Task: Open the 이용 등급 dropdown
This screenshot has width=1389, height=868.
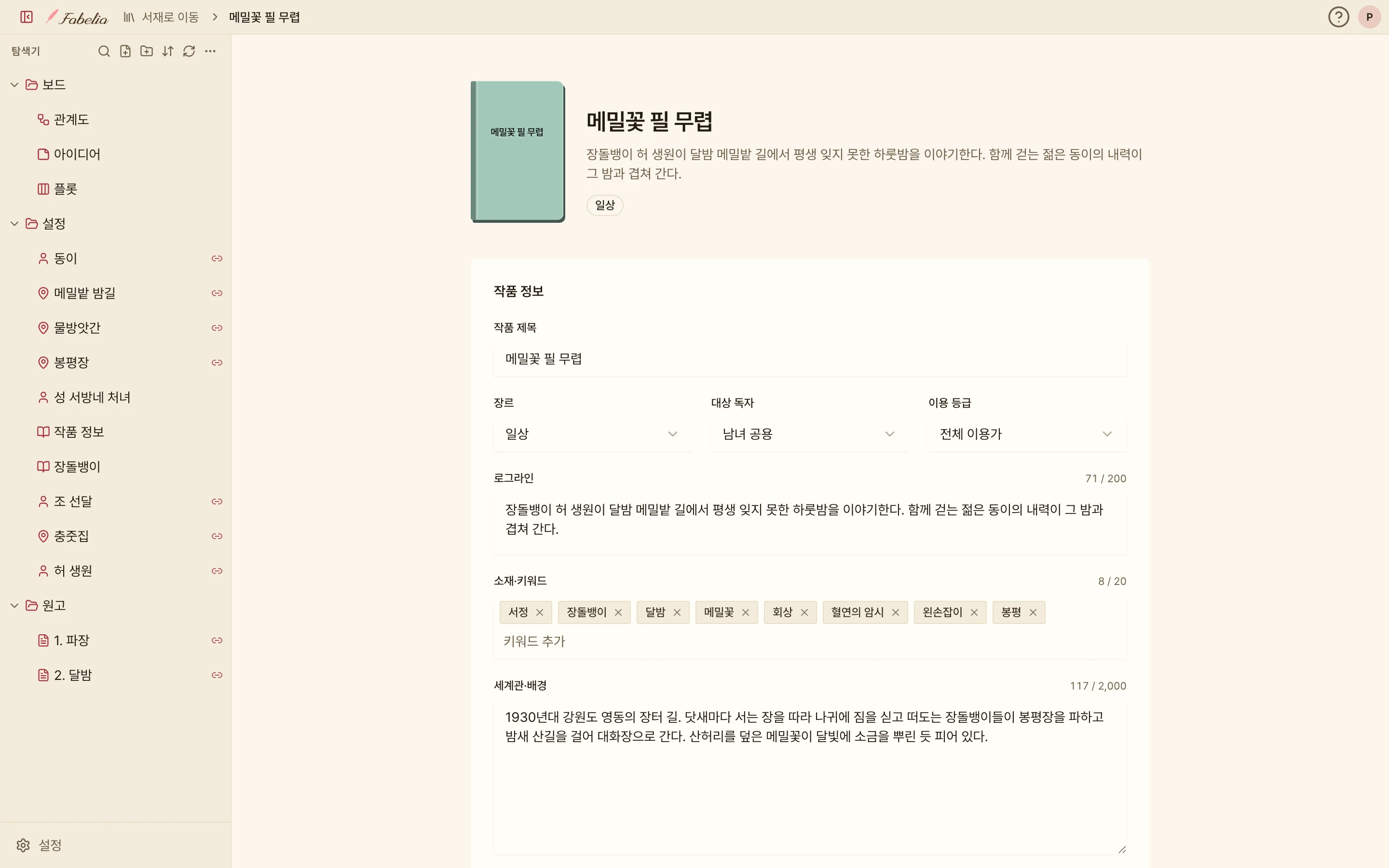Action: coord(1027,434)
